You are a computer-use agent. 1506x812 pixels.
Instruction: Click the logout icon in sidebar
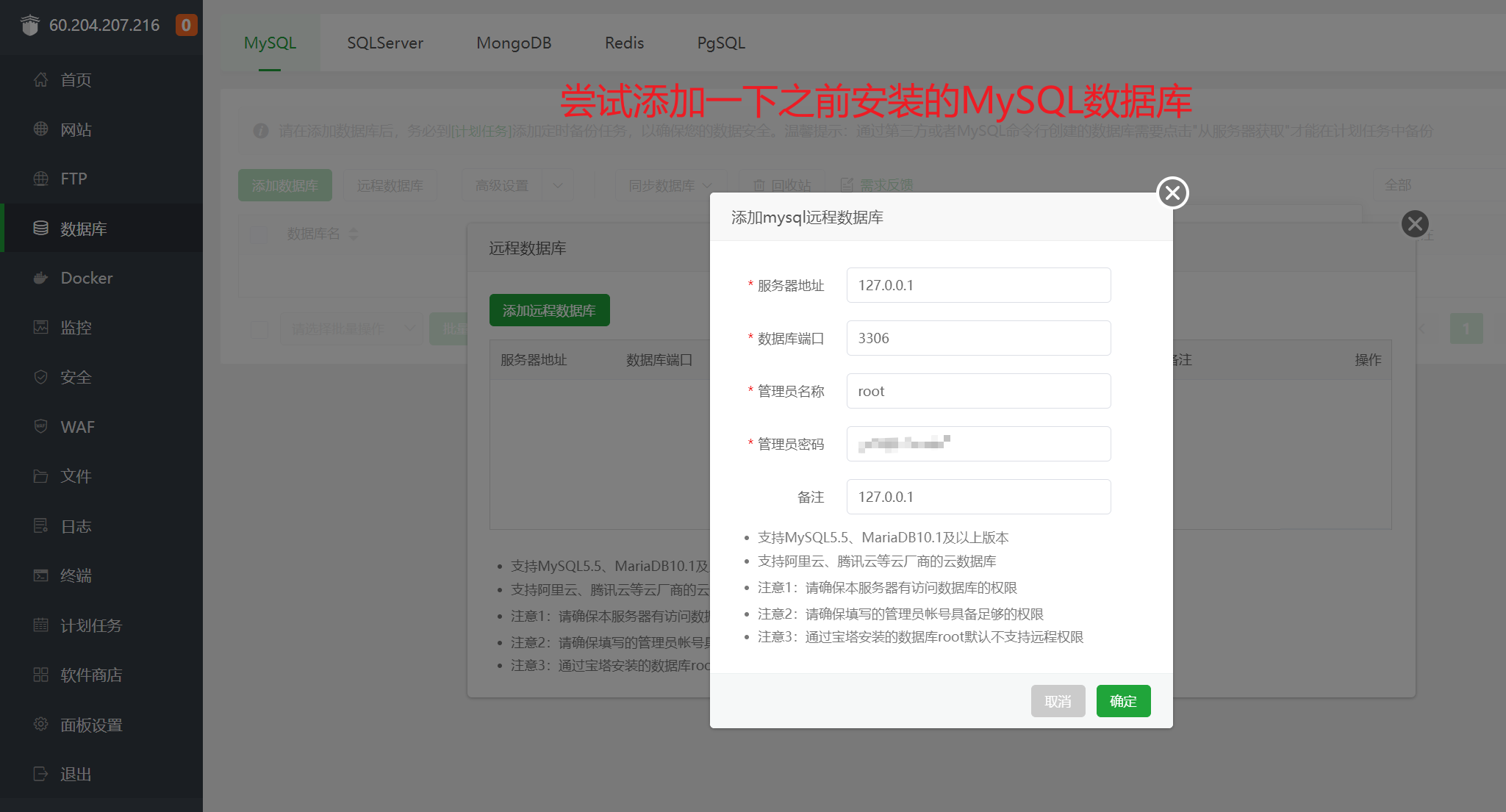[x=41, y=774]
